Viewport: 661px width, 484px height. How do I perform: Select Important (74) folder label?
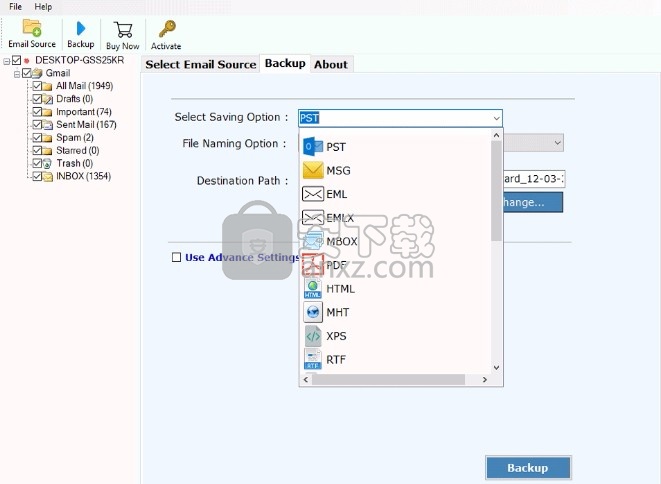[84, 112]
